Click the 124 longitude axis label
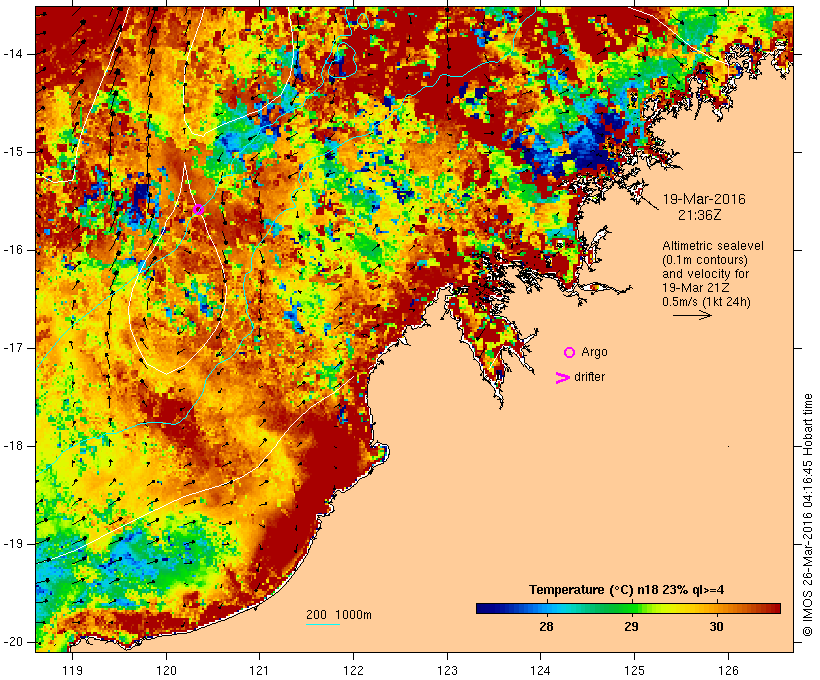Screen dimensions: 820x680 541,670
